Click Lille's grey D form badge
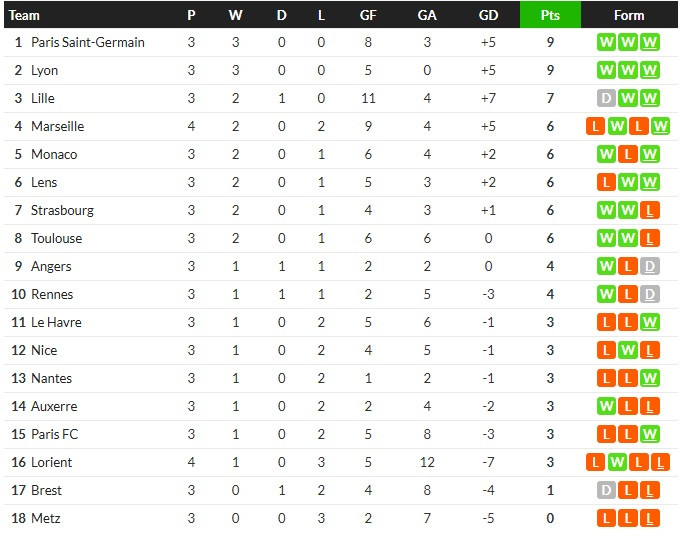Viewport: 681px width, 541px height. (606, 99)
